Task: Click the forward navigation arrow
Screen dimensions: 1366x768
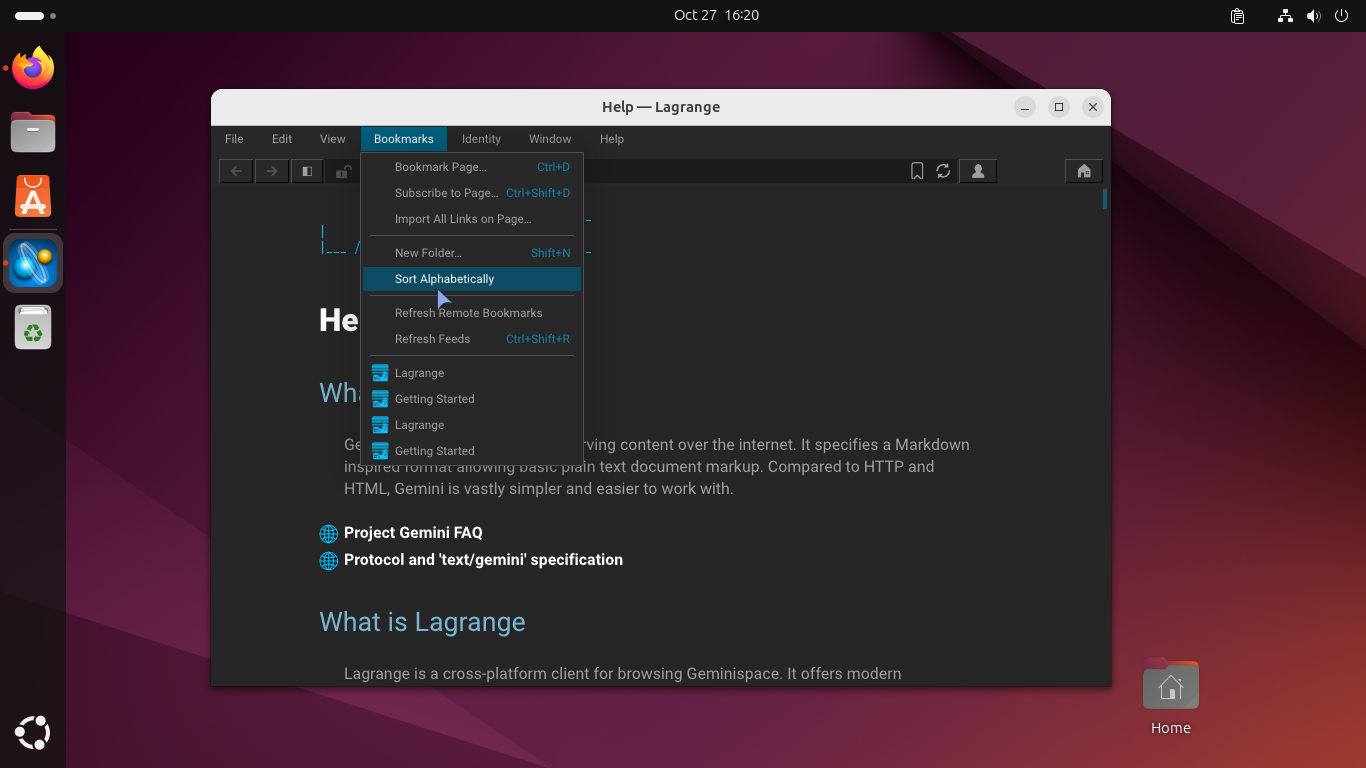Action: tap(272, 172)
